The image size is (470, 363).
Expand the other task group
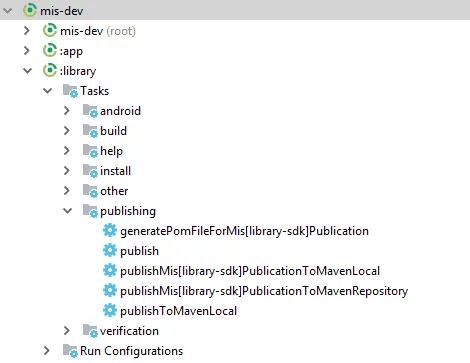coord(67,191)
